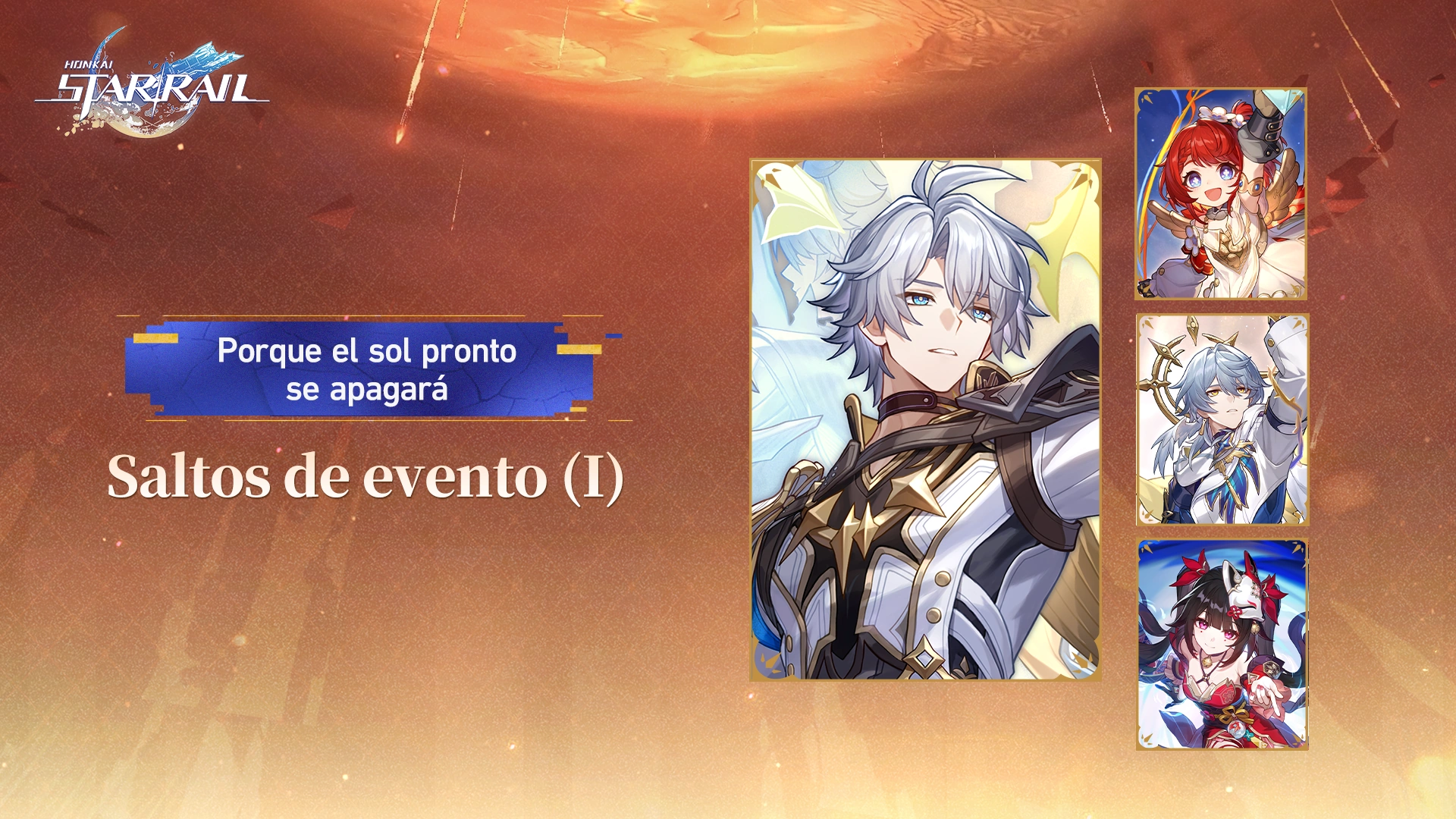
Task: Click the Honkai Star Rail logo
Action: tap(152, 83)
